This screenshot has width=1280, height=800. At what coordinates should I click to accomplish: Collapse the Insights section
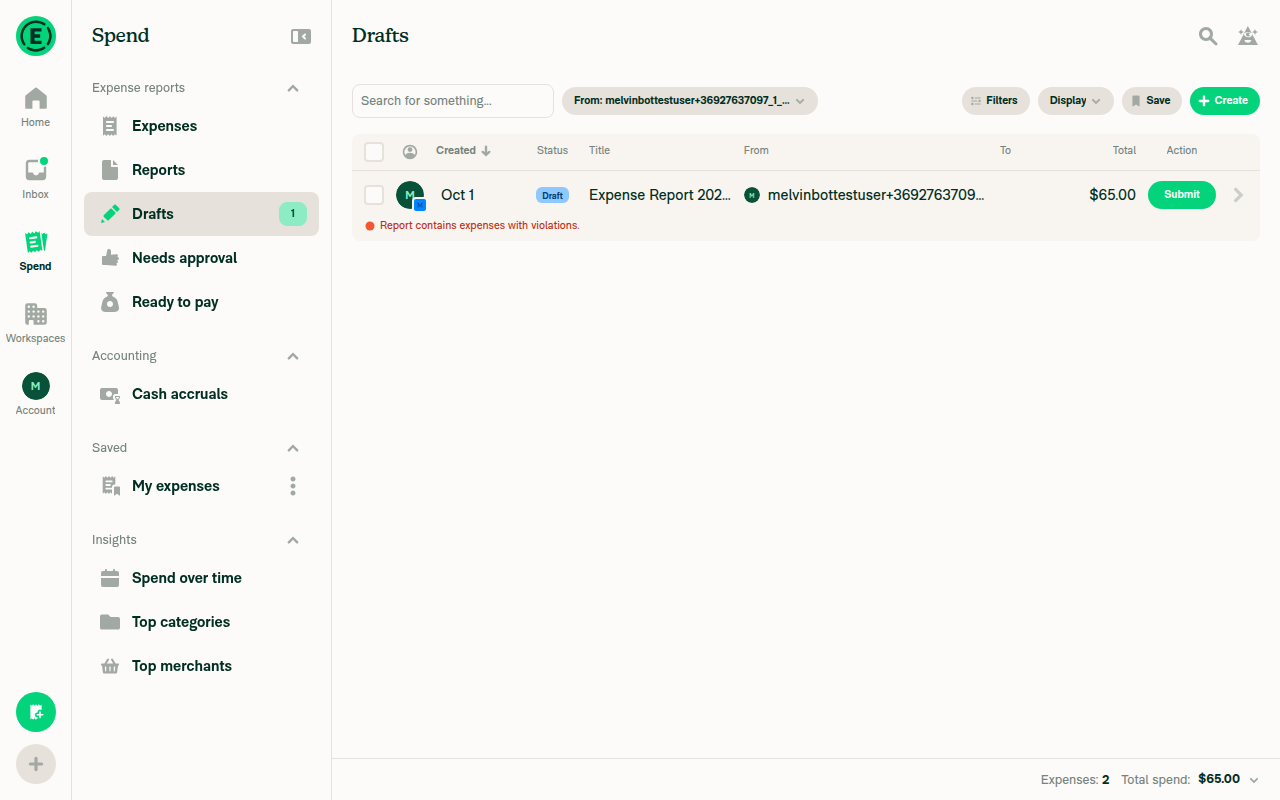[293, 540]
